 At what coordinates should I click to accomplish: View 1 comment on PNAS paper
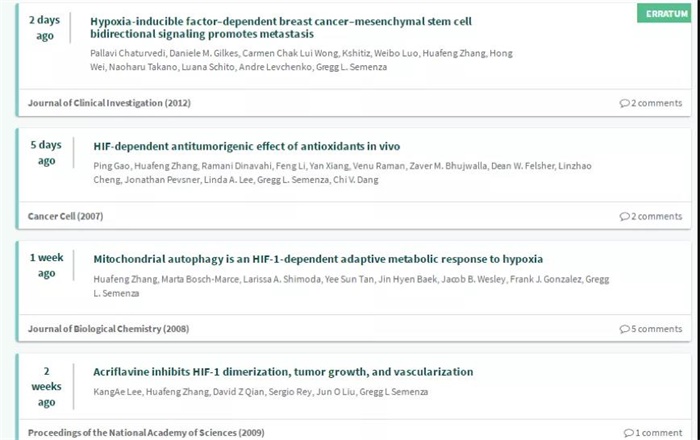[x=659, y=433]
